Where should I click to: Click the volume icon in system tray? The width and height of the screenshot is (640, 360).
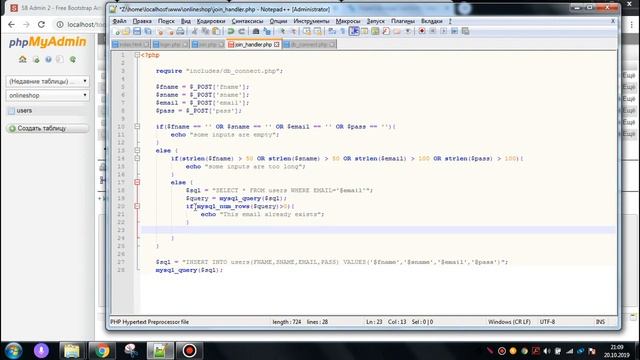pos(547,351)
